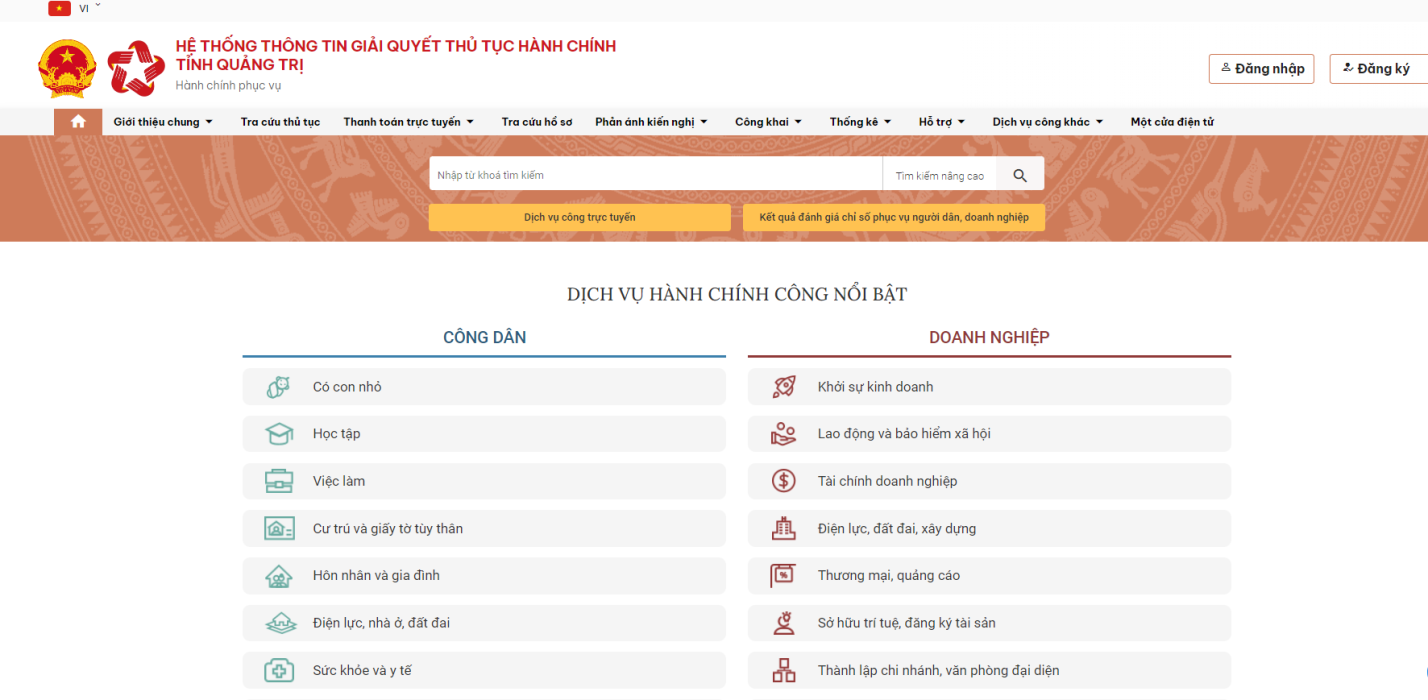Viewport: 1428px width, 700px height.
Task: Click the add-user icon in Đăng ký button
Action: 1348,68
